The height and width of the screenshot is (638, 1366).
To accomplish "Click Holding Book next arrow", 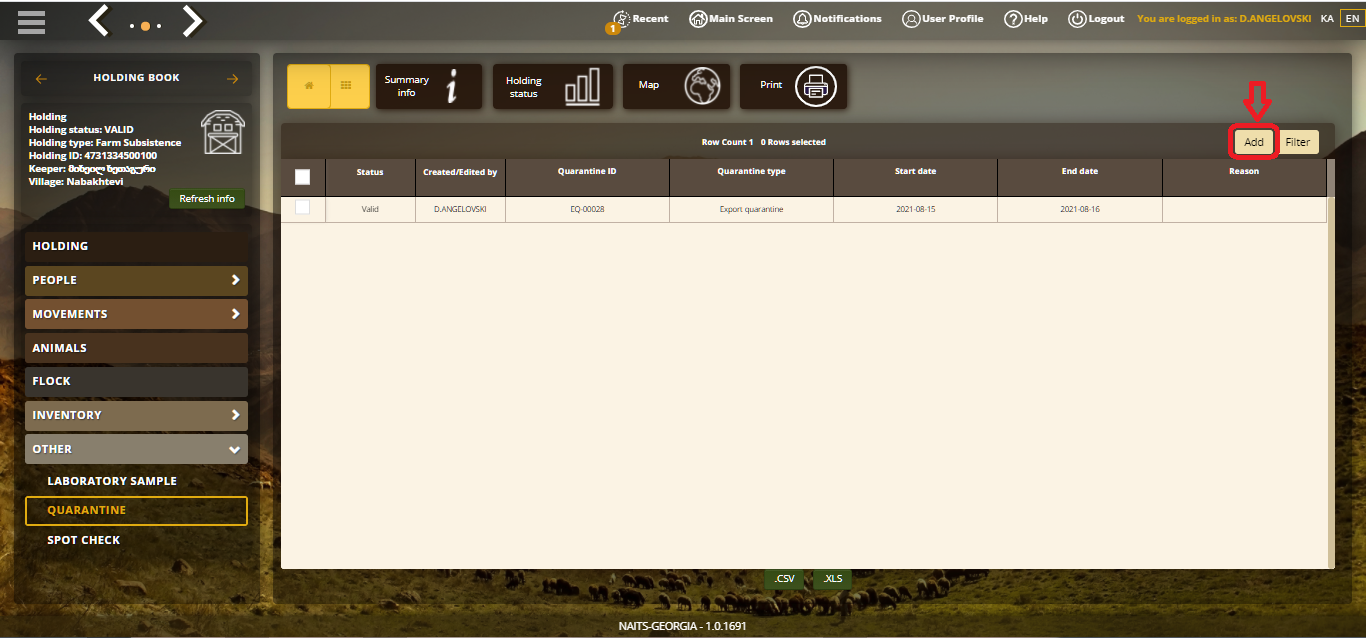I will pyautogui.click(x=233, y=78).
